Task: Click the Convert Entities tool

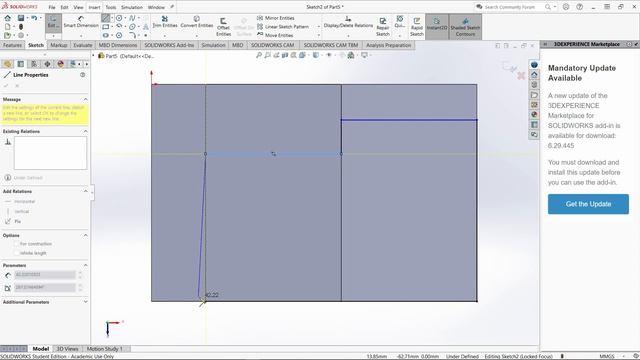Action: (197, 22)
